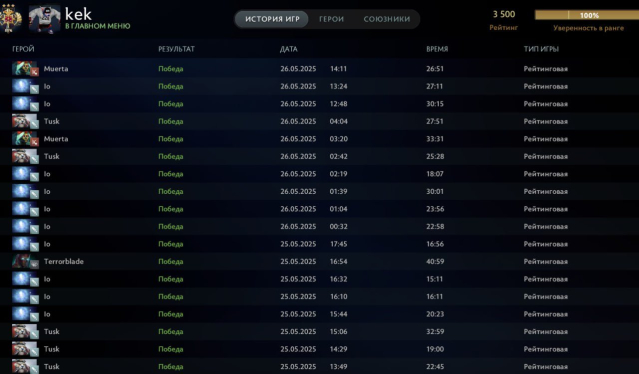This screenshot has width=639, height=374.
Task: Click Terrorblade hero portrait icon
Action: click(25, 262)
